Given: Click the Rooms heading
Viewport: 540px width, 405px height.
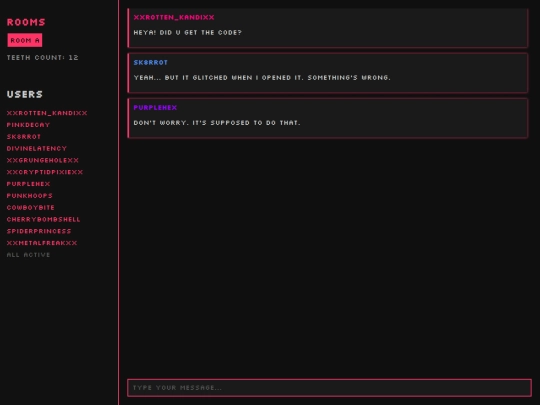Looking at the screenshot, I should [26, 22].
